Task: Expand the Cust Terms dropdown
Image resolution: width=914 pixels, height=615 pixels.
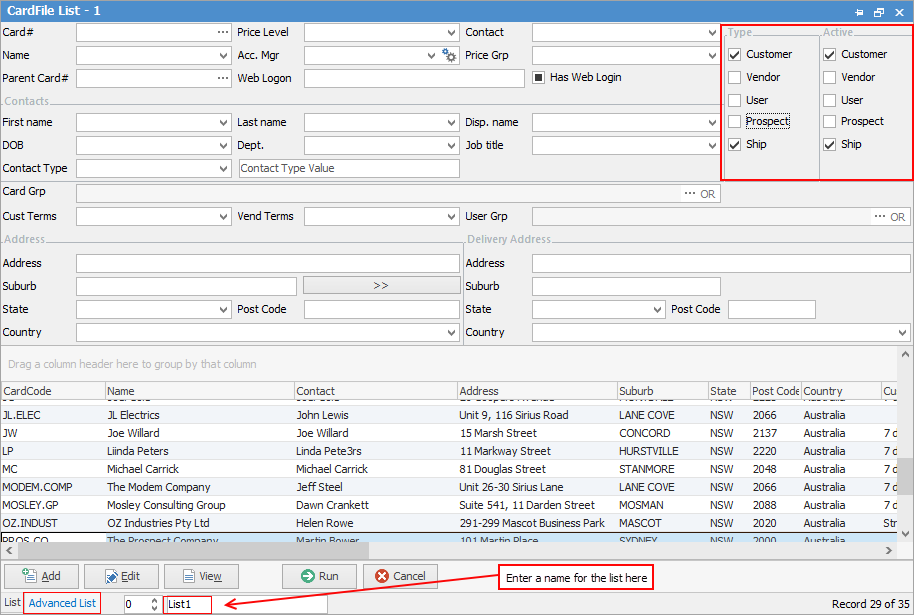Action: tap(223, 216)
